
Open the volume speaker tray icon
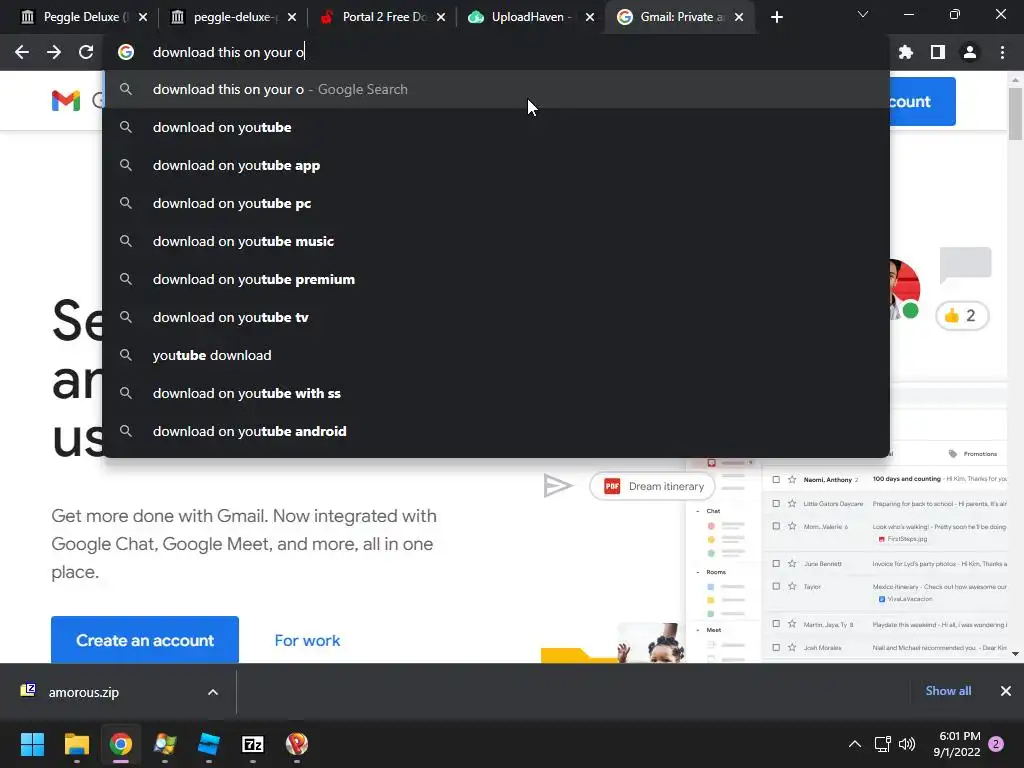pos(906,744)
